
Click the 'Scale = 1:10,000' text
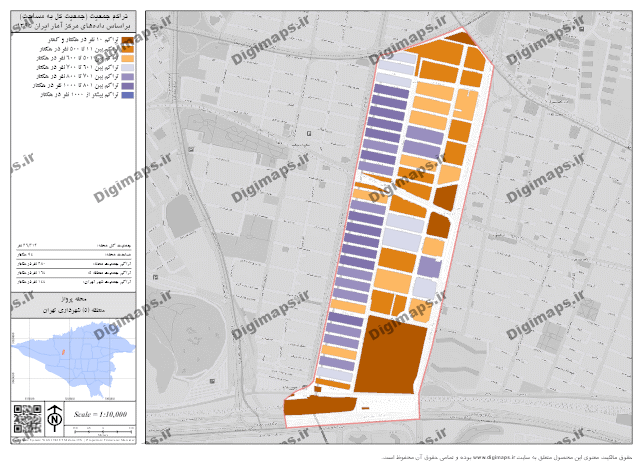100,414
